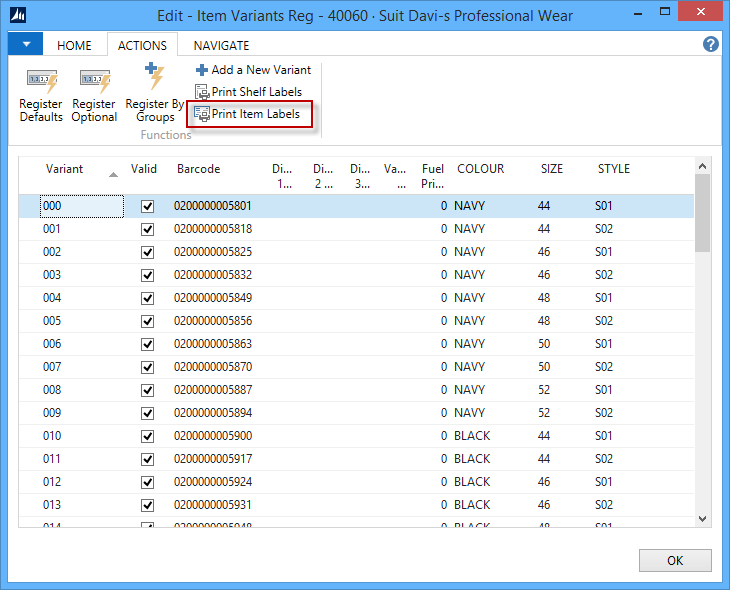Open the blue Help question mark icon
730x590 pixels.
(x=711, y=45)
